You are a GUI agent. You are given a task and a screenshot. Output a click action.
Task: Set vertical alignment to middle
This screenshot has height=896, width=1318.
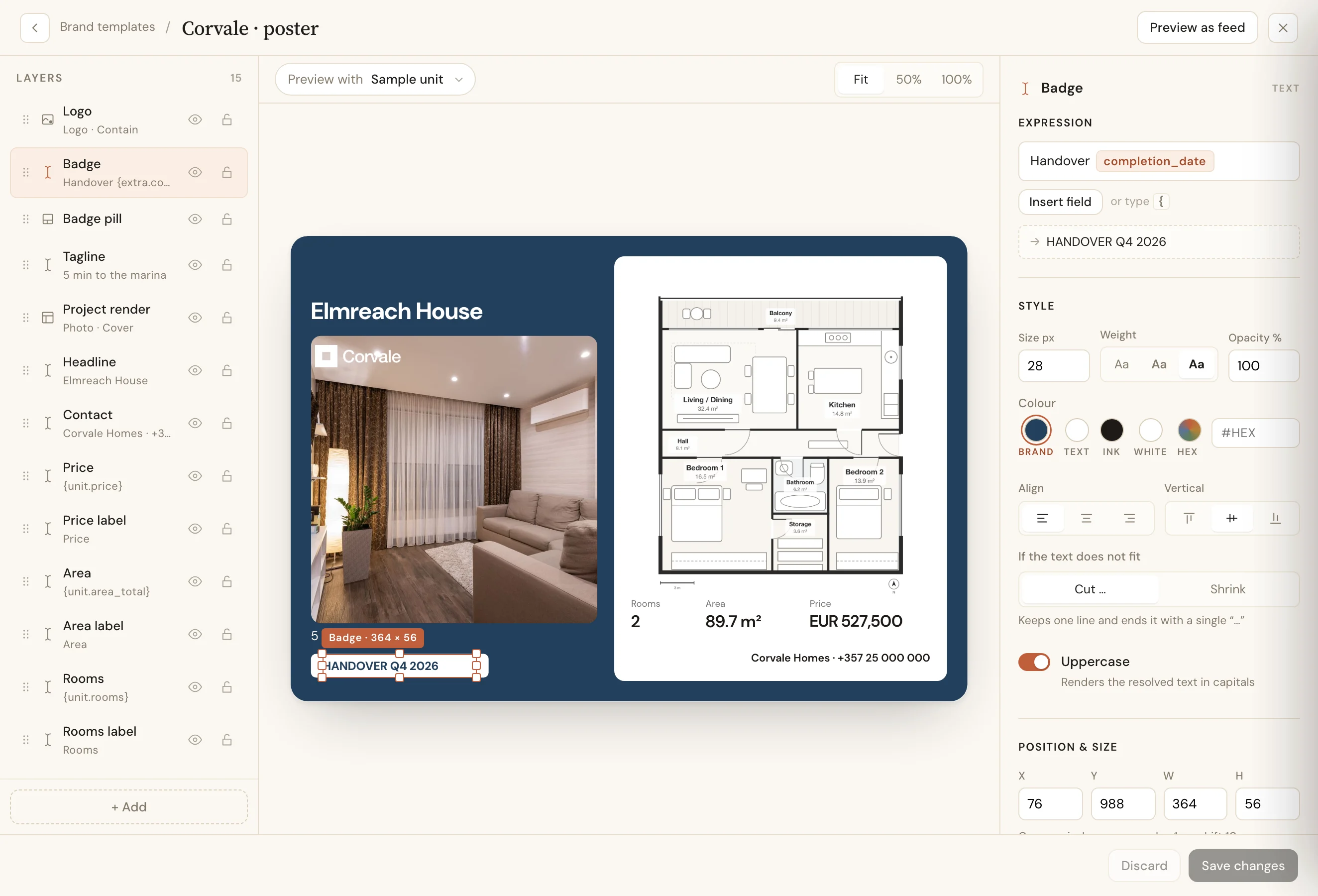pos(1232,518)
